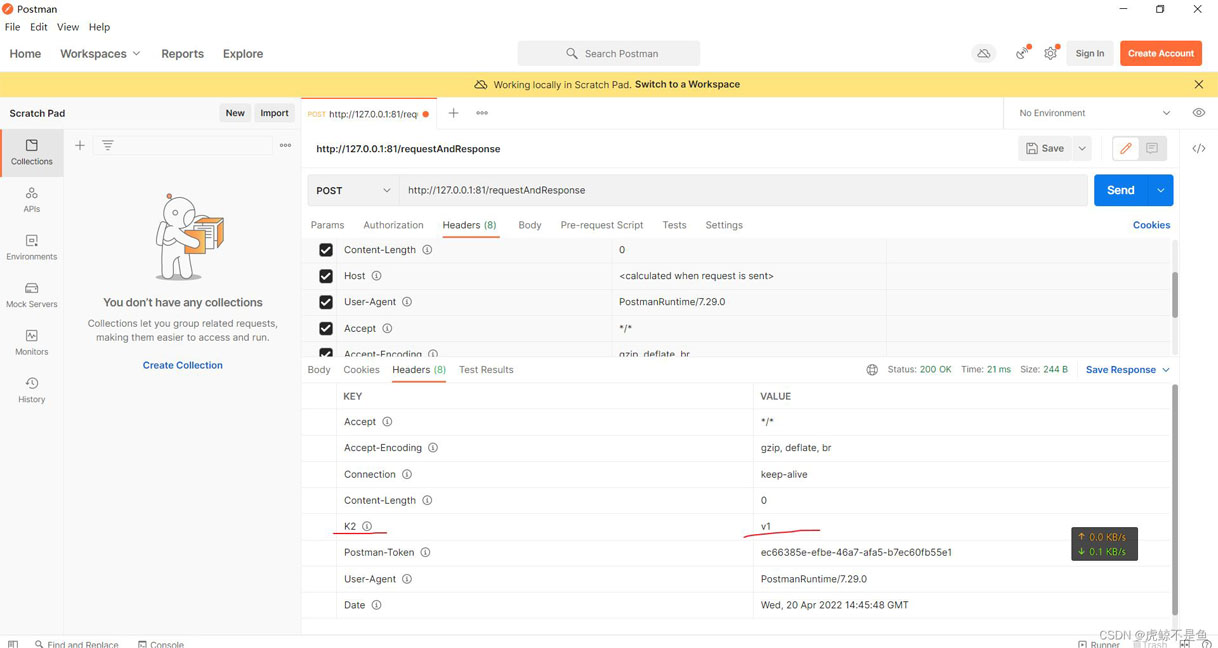Image resolution: width=1218 pixels, height=648 pixels.
Task: Switch to the Test Results response tab
Action: pos(486,370)
